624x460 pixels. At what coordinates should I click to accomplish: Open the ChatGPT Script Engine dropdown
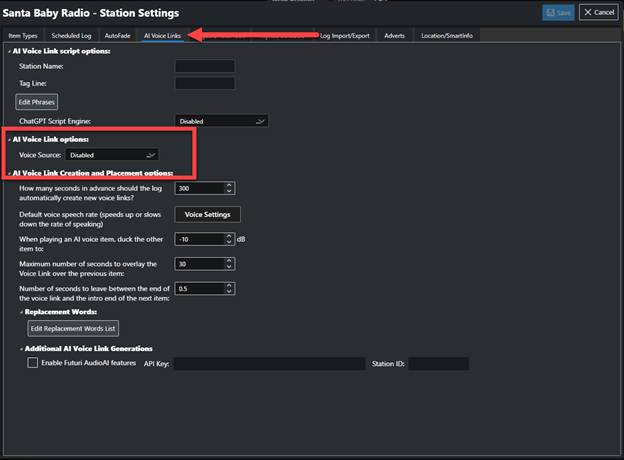[x=222, y=121]
